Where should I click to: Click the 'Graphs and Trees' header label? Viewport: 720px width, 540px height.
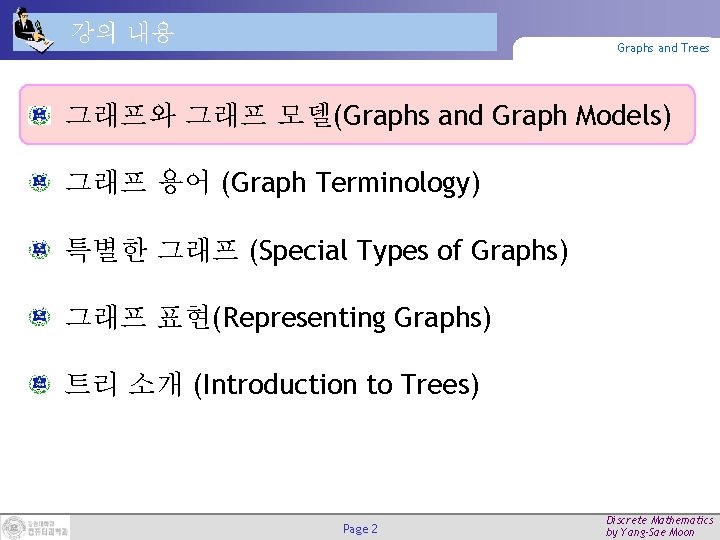[x=663, y=48]
